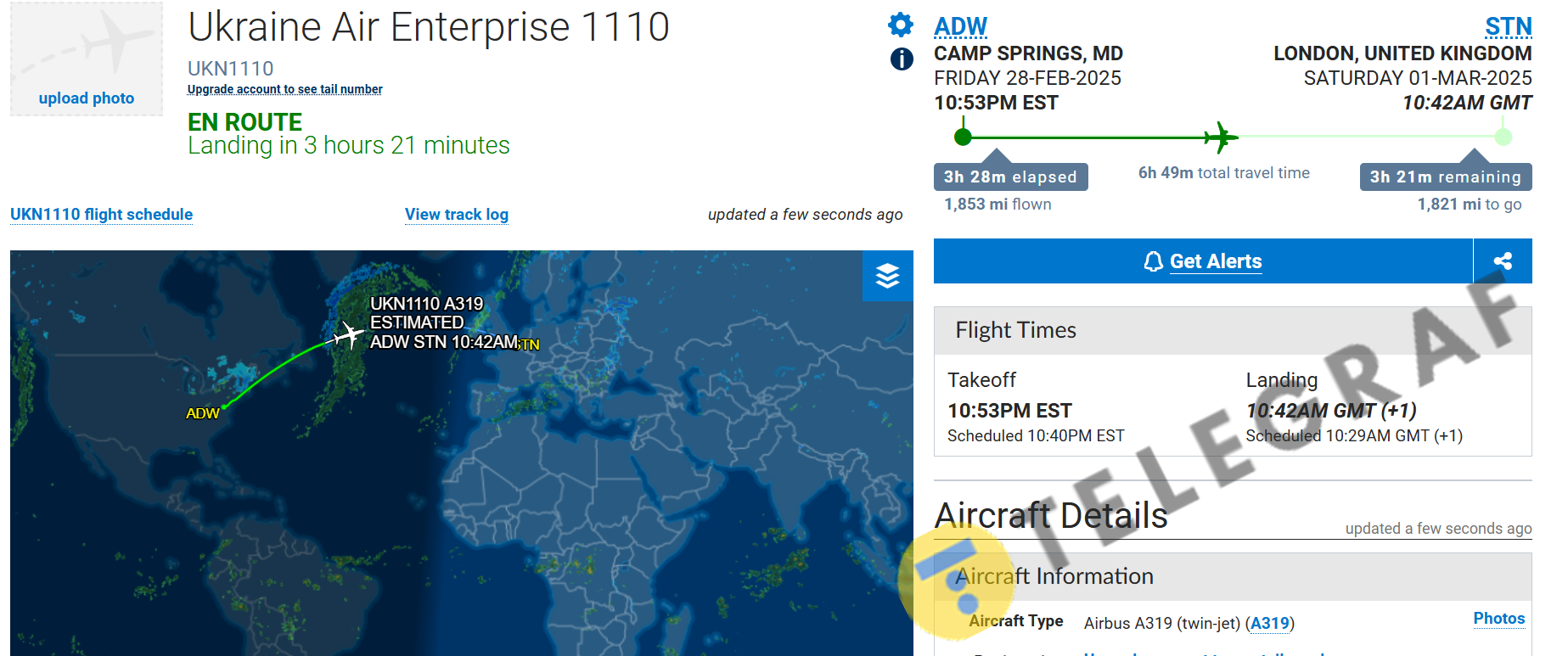Click the airplane icon on progress bar

(x=1221, y=137)
